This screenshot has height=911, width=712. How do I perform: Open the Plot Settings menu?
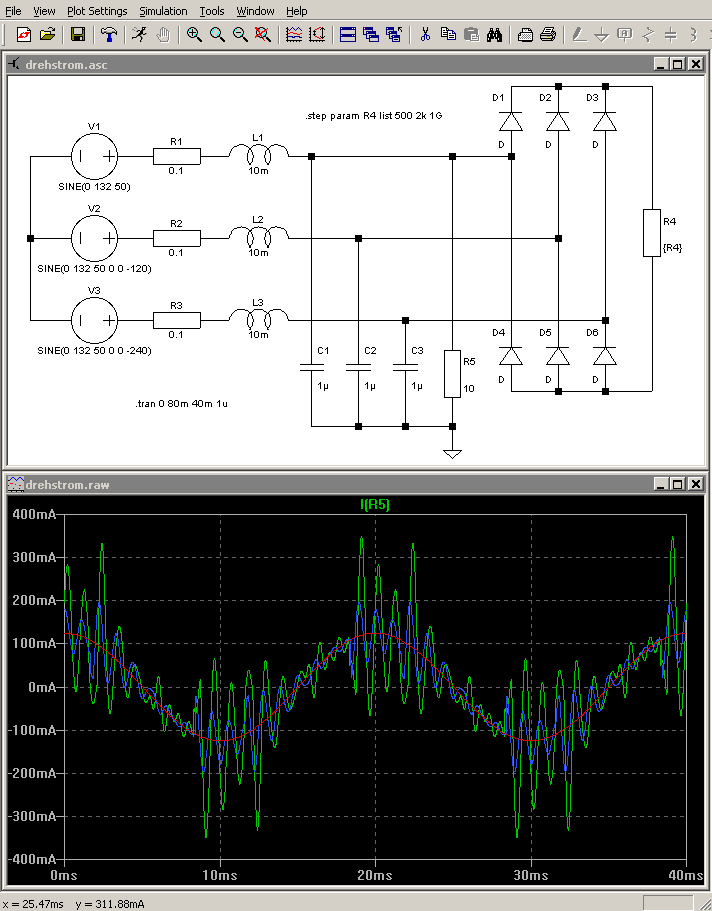point(97,11)
